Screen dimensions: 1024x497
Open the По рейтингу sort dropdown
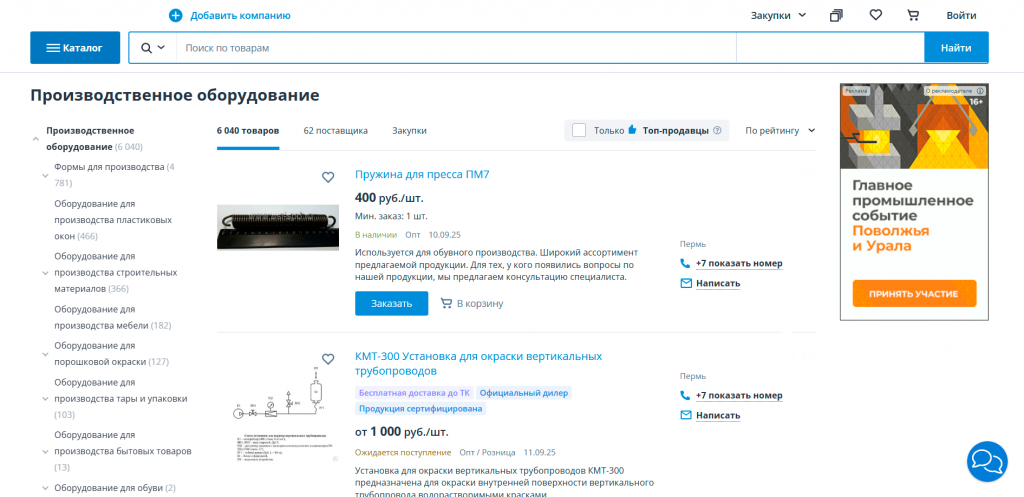[780, 131]
